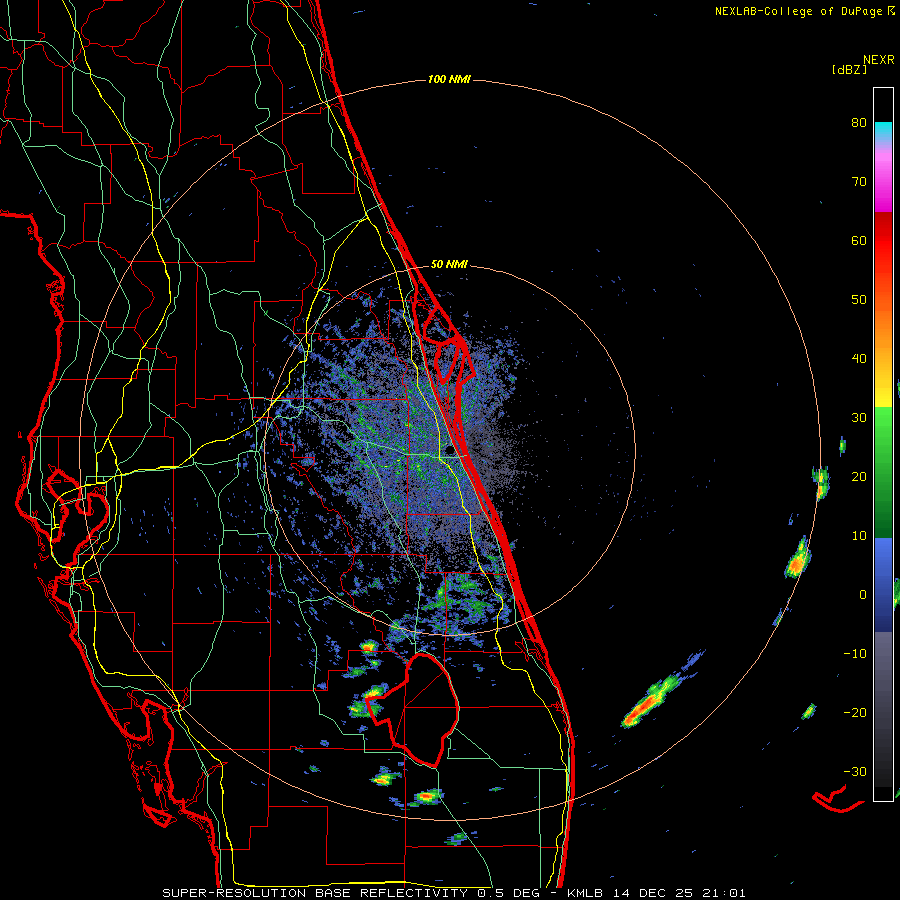The width and height of the screenshot is (900, 900).
Task: Click the 10 dBZ scale value
Action: coord(859,536)
